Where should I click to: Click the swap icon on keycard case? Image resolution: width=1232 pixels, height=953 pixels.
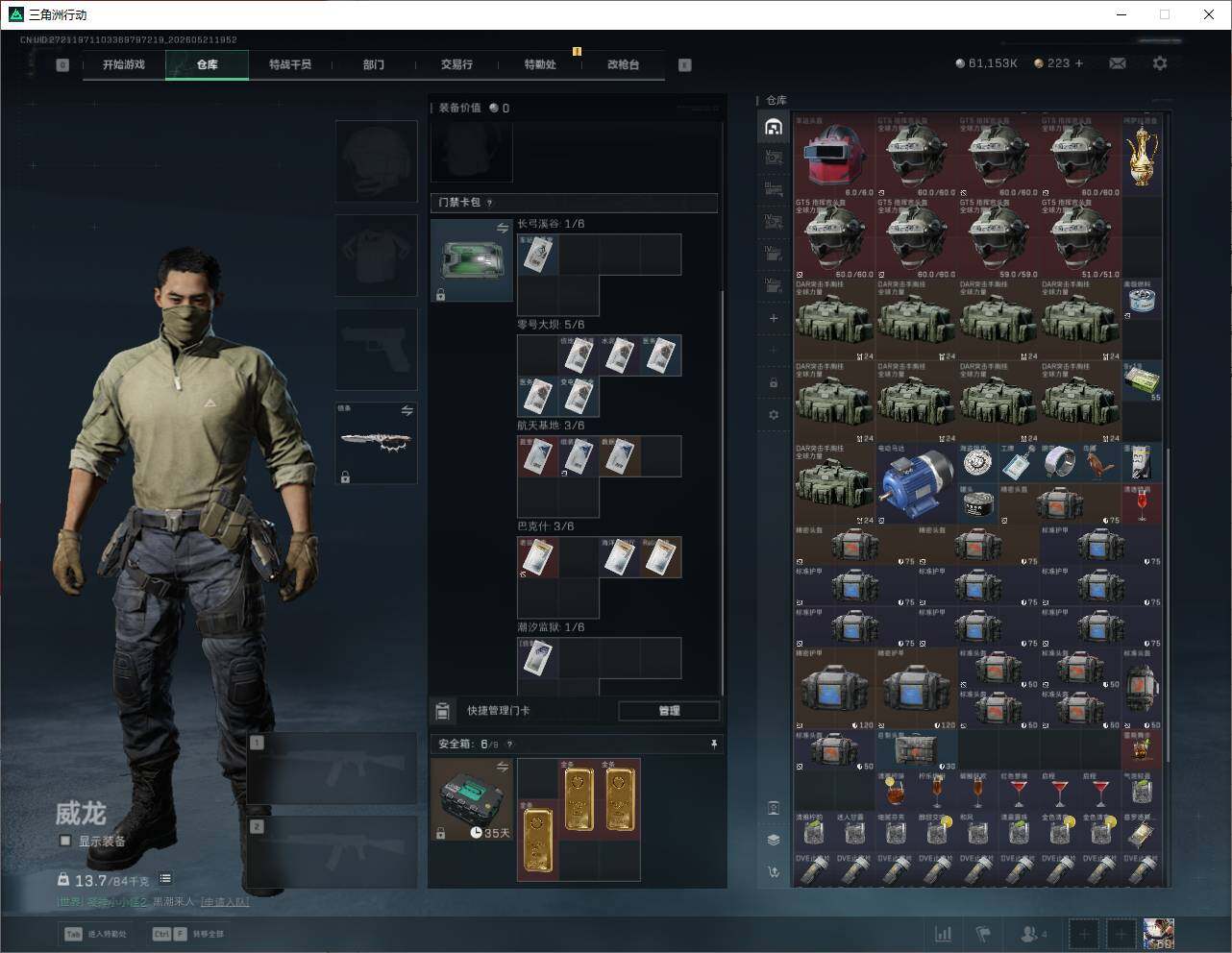click(x=503, y=228)
